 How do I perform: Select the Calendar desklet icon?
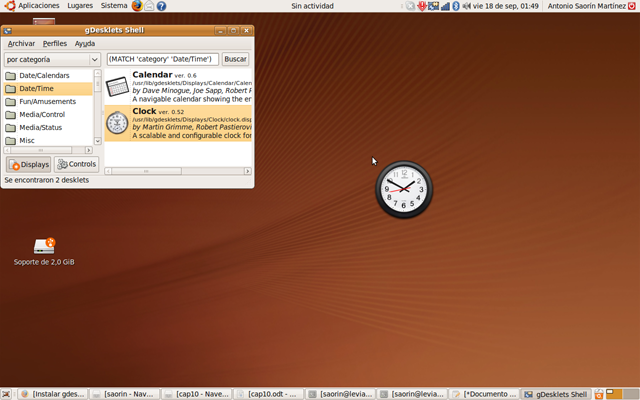117,87
